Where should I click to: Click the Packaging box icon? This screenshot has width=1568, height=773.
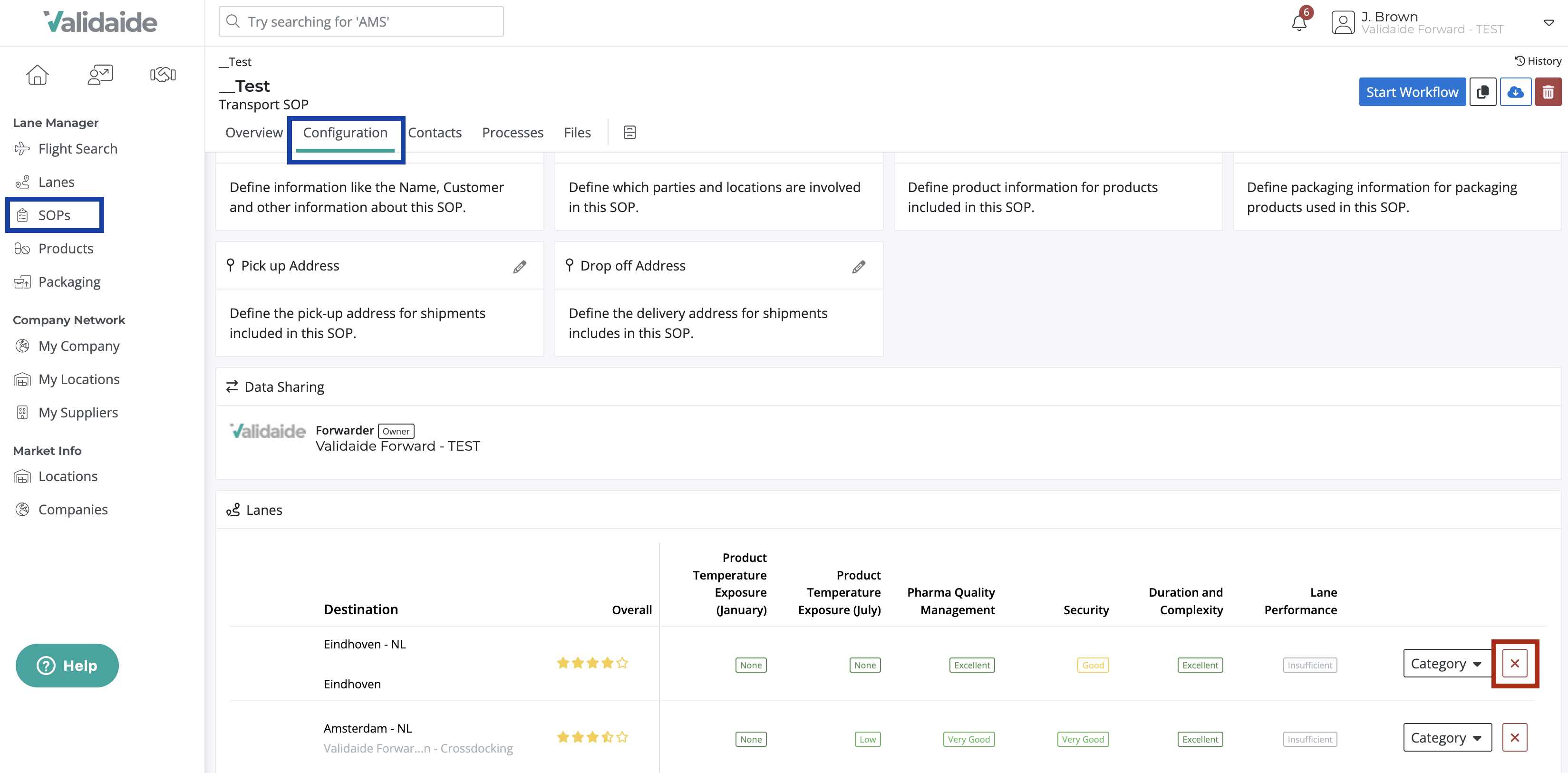22,282
